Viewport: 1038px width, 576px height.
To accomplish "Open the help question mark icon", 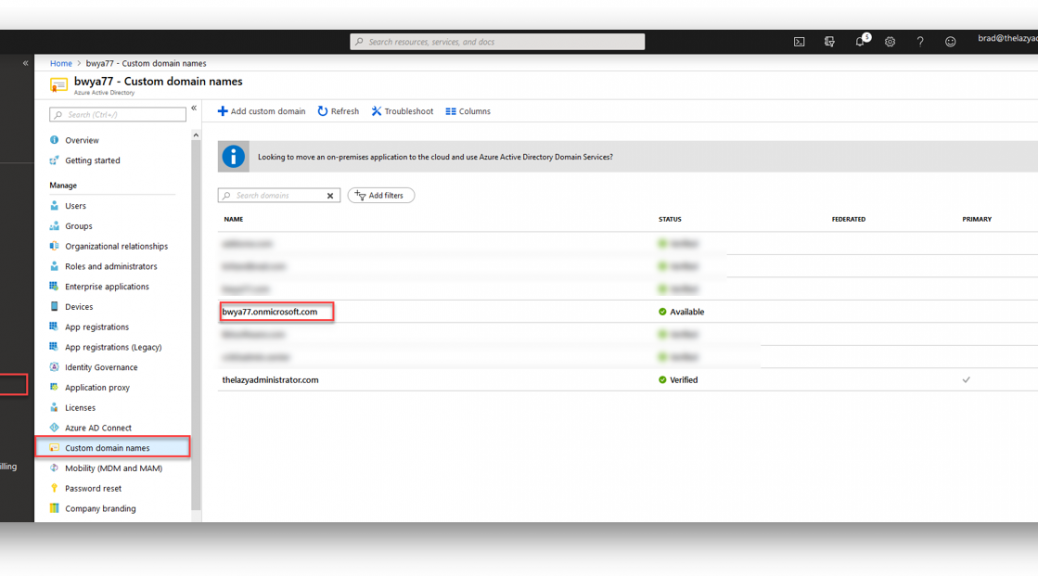I will (920, 42).
